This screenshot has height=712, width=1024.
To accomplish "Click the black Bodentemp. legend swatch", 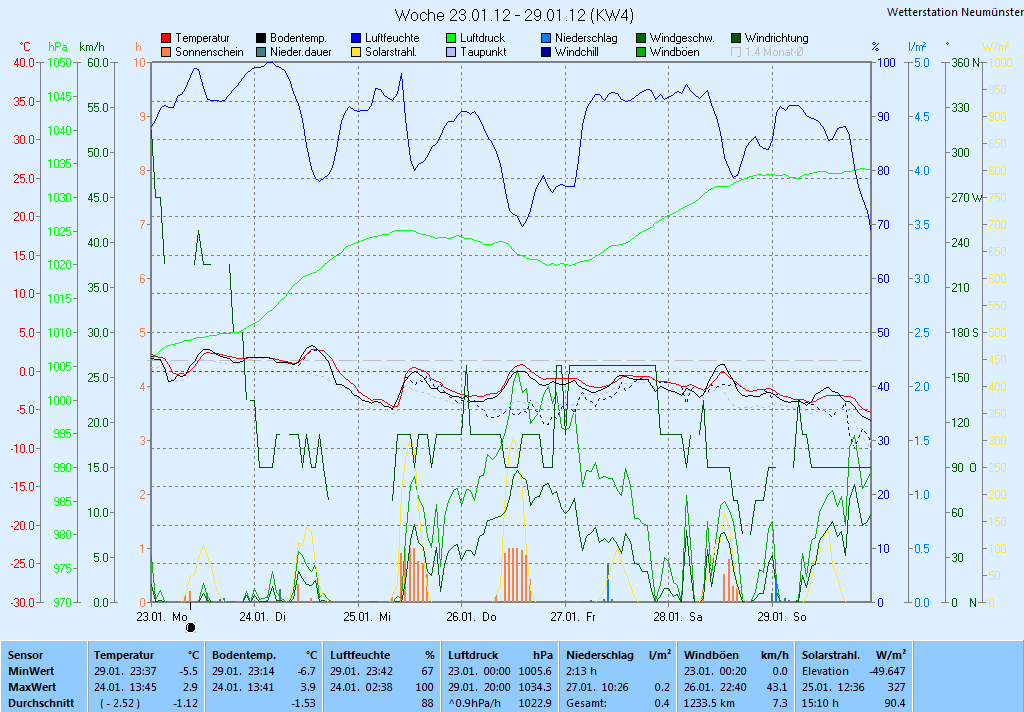I will click(x=261, y=39).
